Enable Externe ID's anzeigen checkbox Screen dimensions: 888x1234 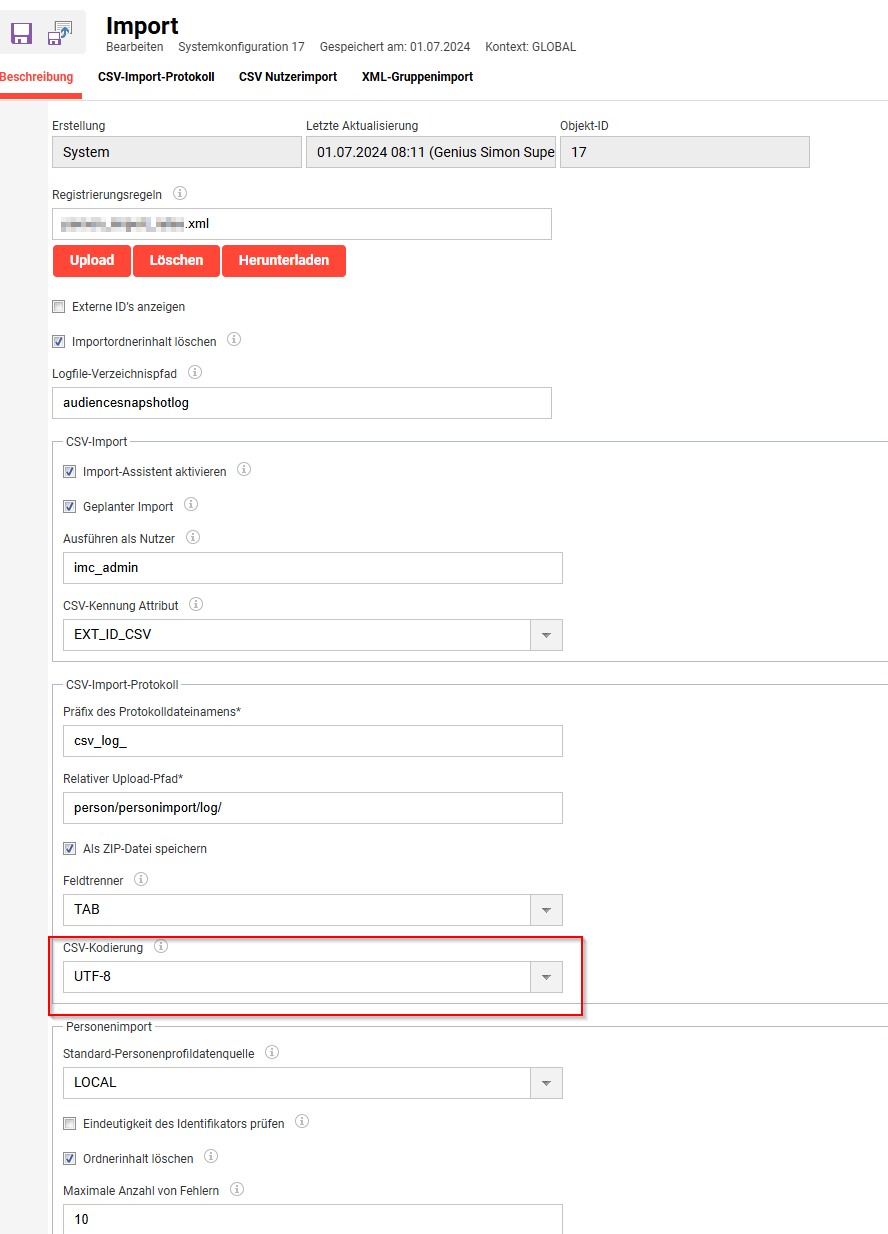(x=58, y=307)
